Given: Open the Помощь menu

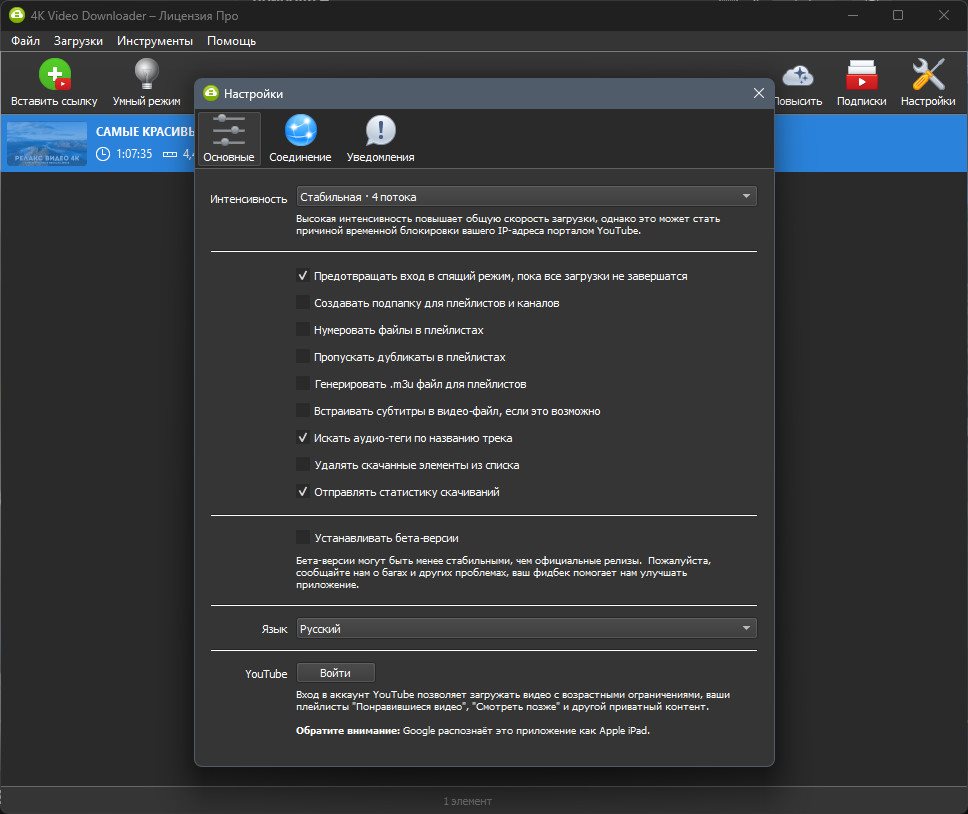Looking at the screenshot, I should click(231, 41).
